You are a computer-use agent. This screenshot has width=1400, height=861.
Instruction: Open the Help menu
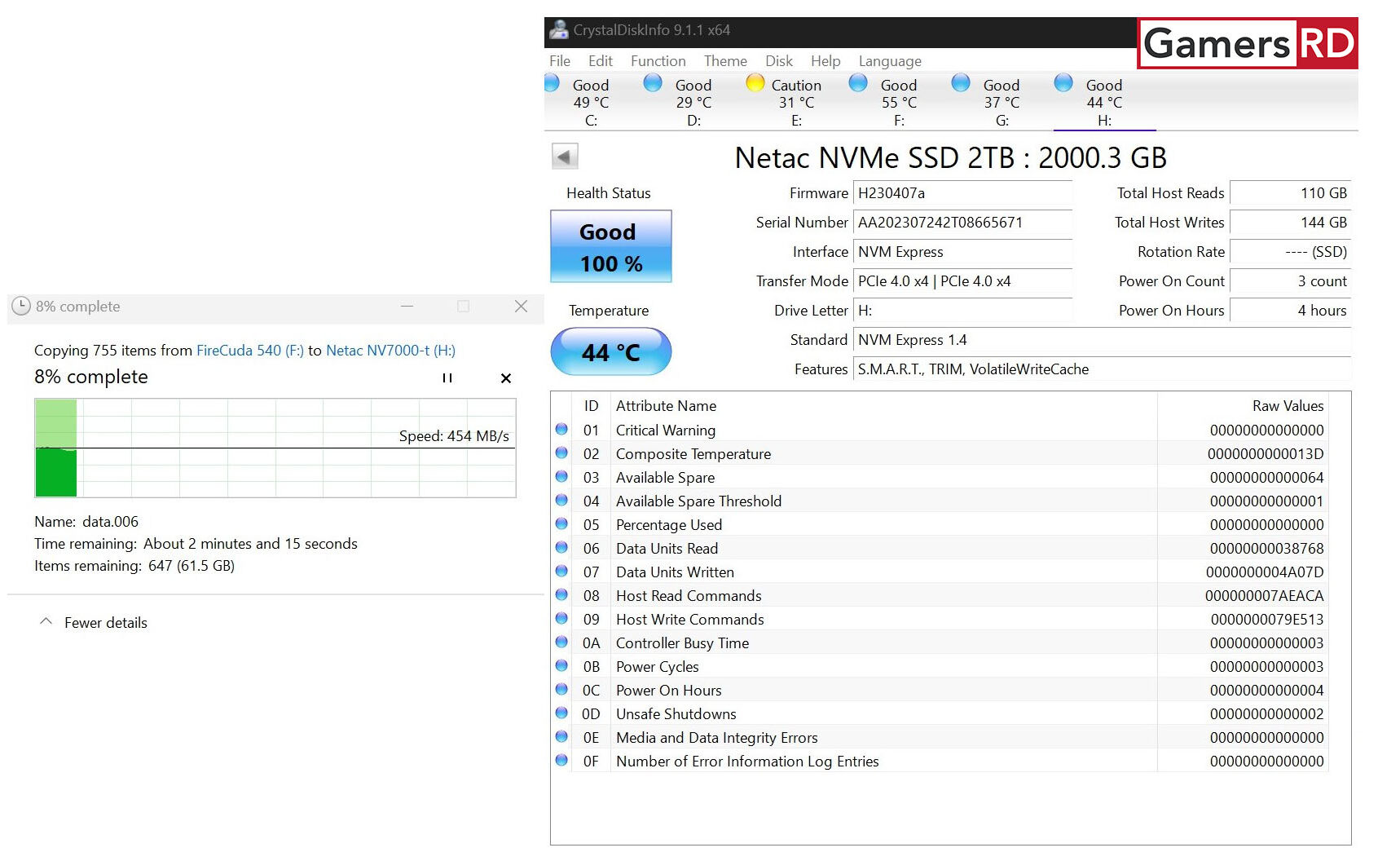[825, 61]
